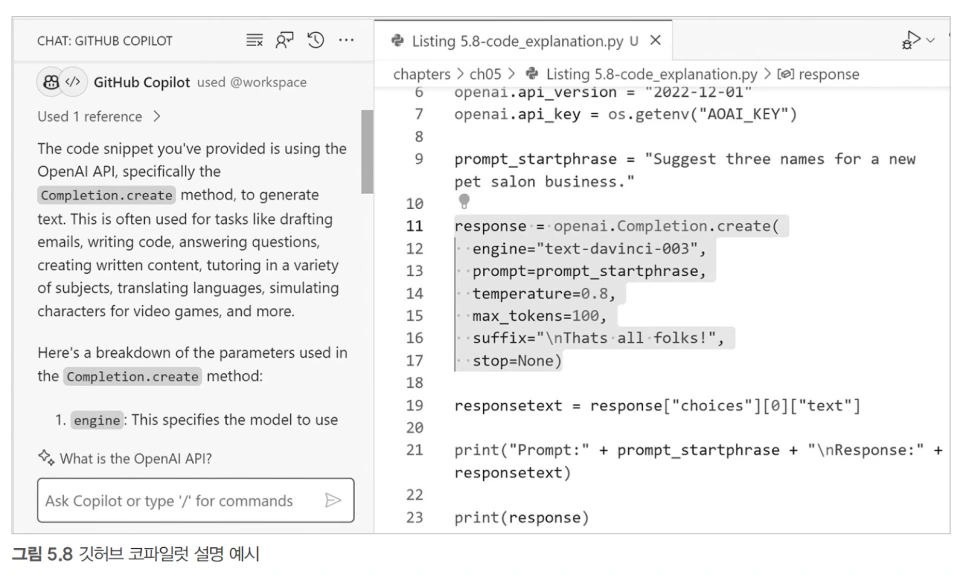The image size is (966, 580).
Task: Click the breadcrumb file name Listing 5.8-code_explanation.py
Action: (x=652, y=75)
